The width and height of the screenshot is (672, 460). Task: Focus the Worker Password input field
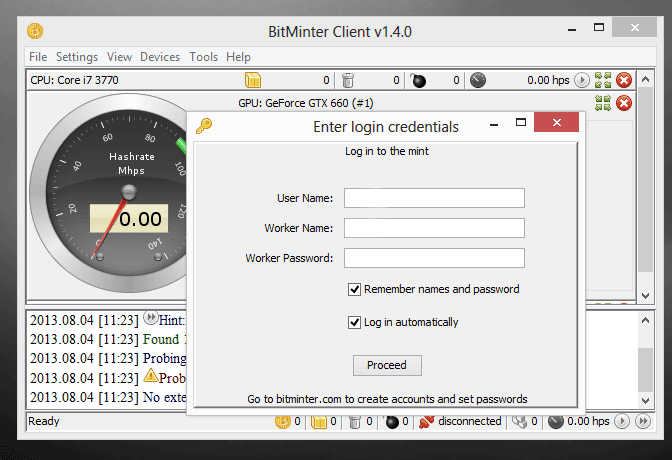pos(434,258)
